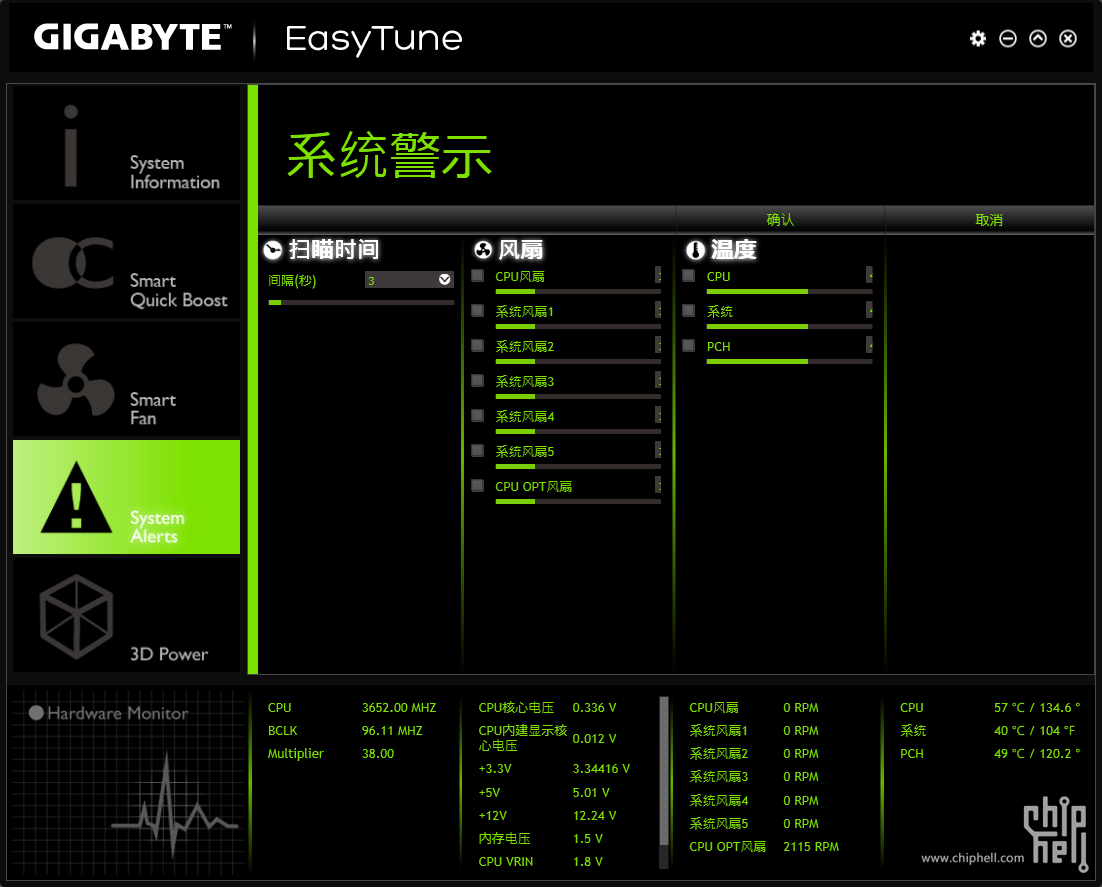This screenshot has height=887, width=1102.
Task: Click the 扫瞄时间 clock icon
Action: 273,250
